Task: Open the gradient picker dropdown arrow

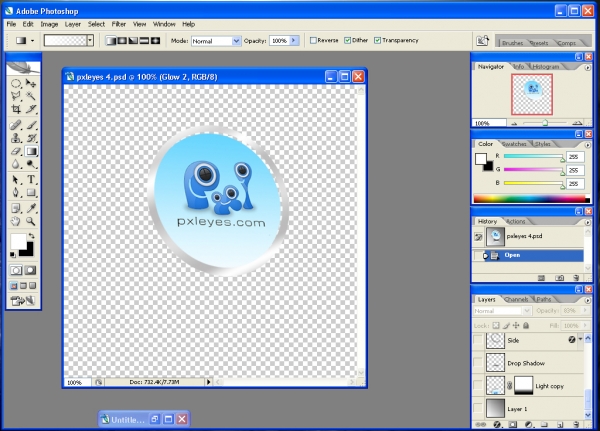Action: [x=90, y=41]
